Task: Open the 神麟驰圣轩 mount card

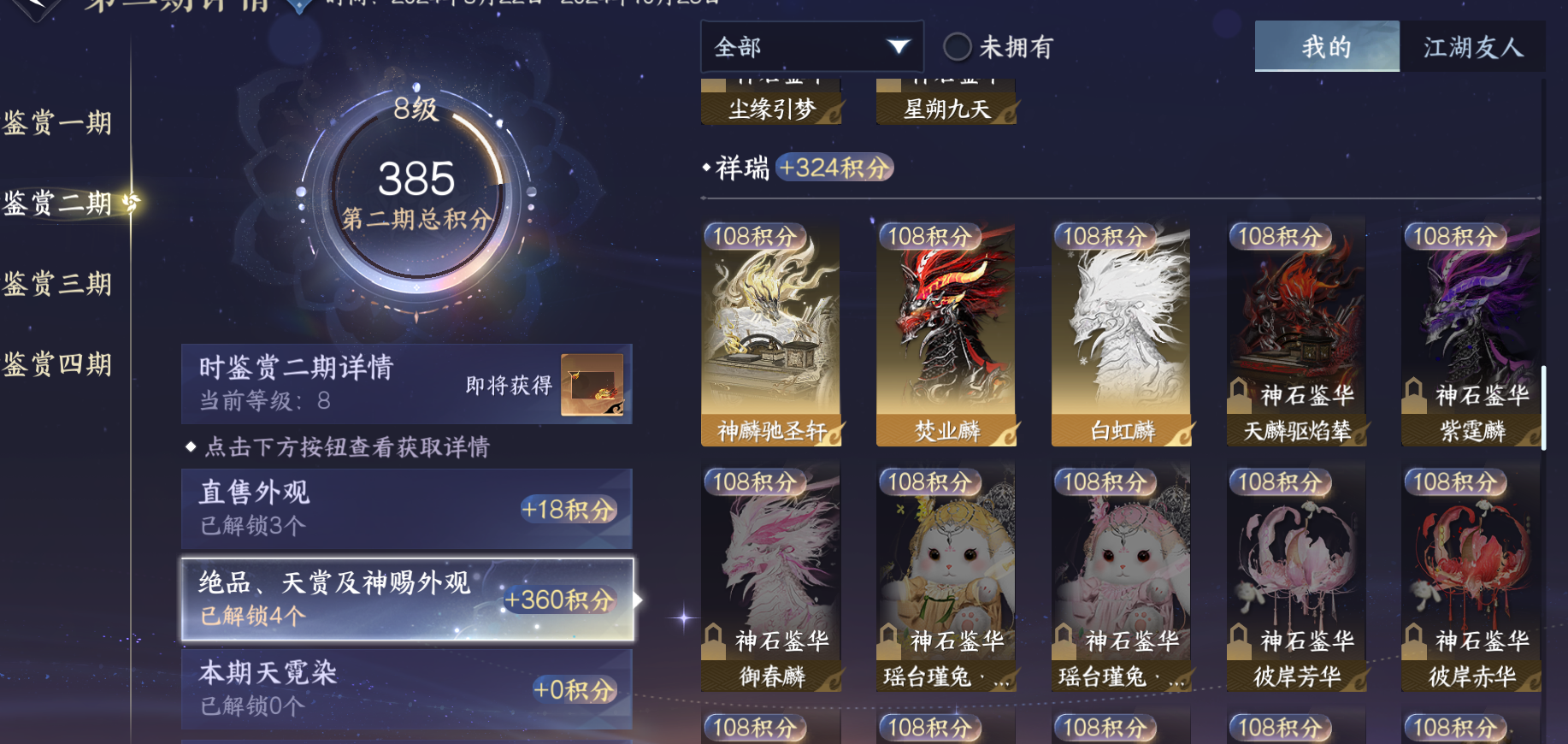Action: tap(771, 334)
